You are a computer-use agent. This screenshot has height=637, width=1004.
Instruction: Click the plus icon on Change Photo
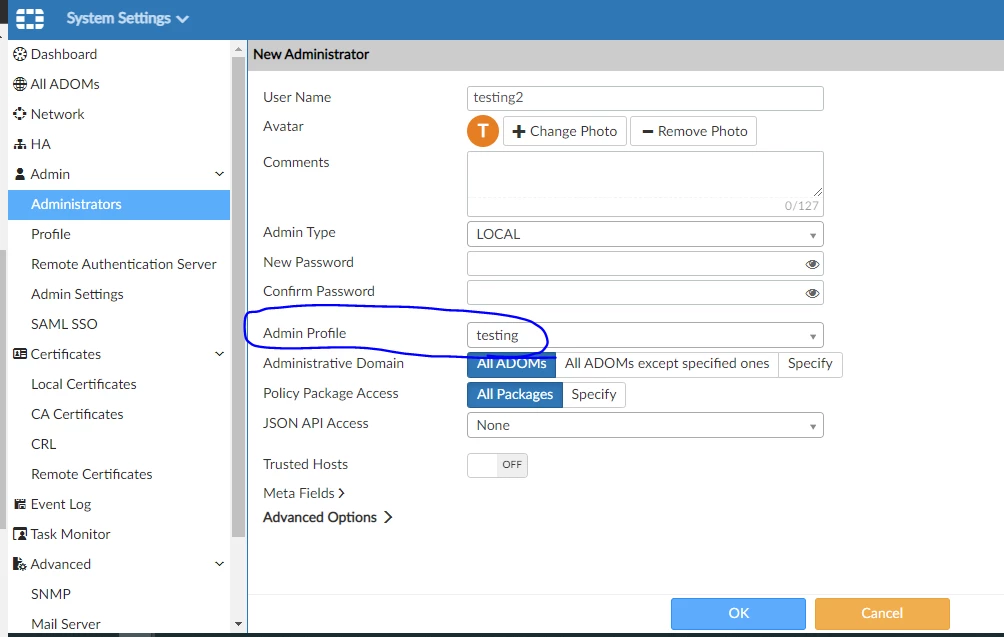(519, 131)
